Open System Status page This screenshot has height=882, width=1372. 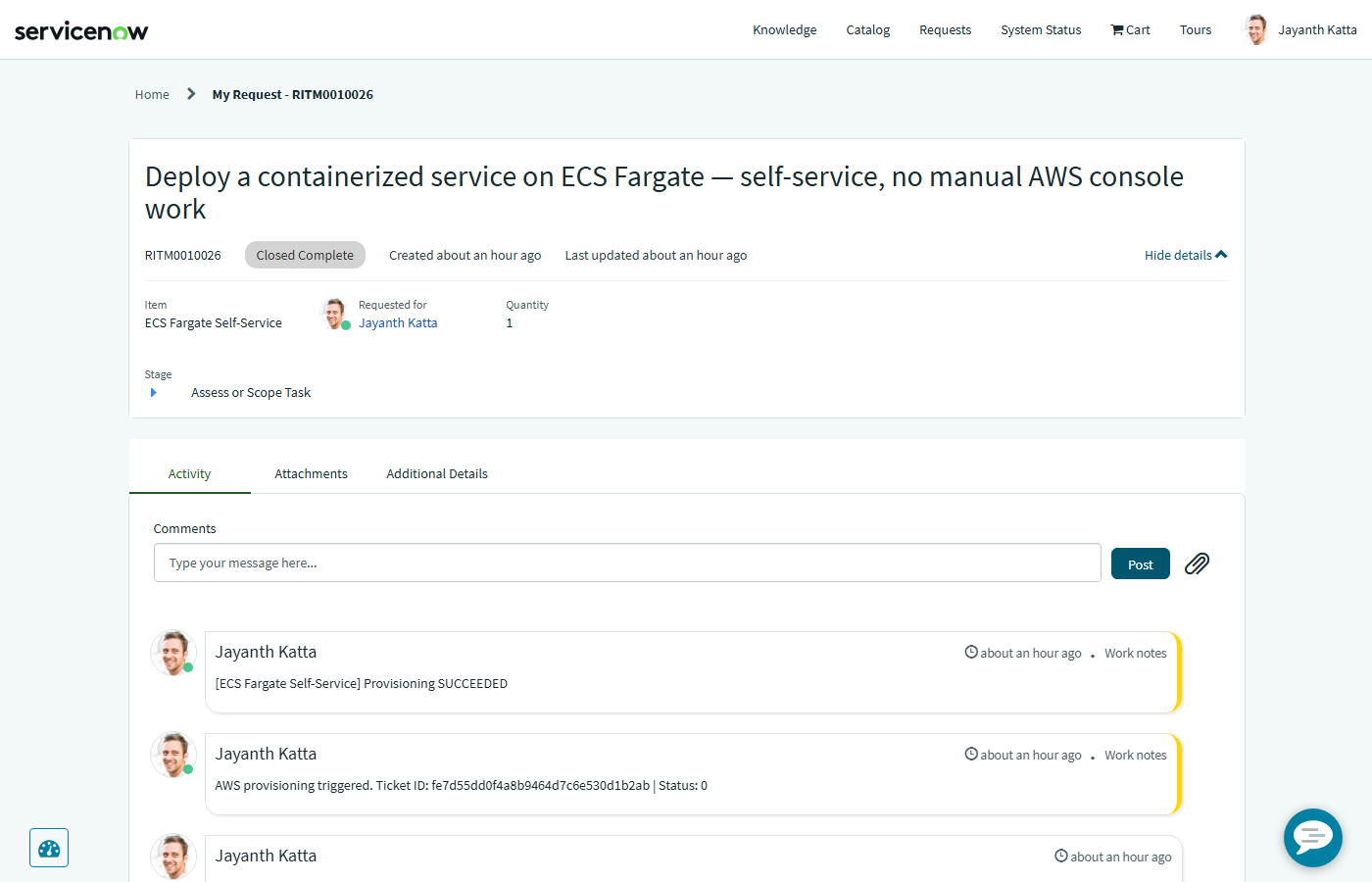pyautogui.click(x=1041, y=29)
